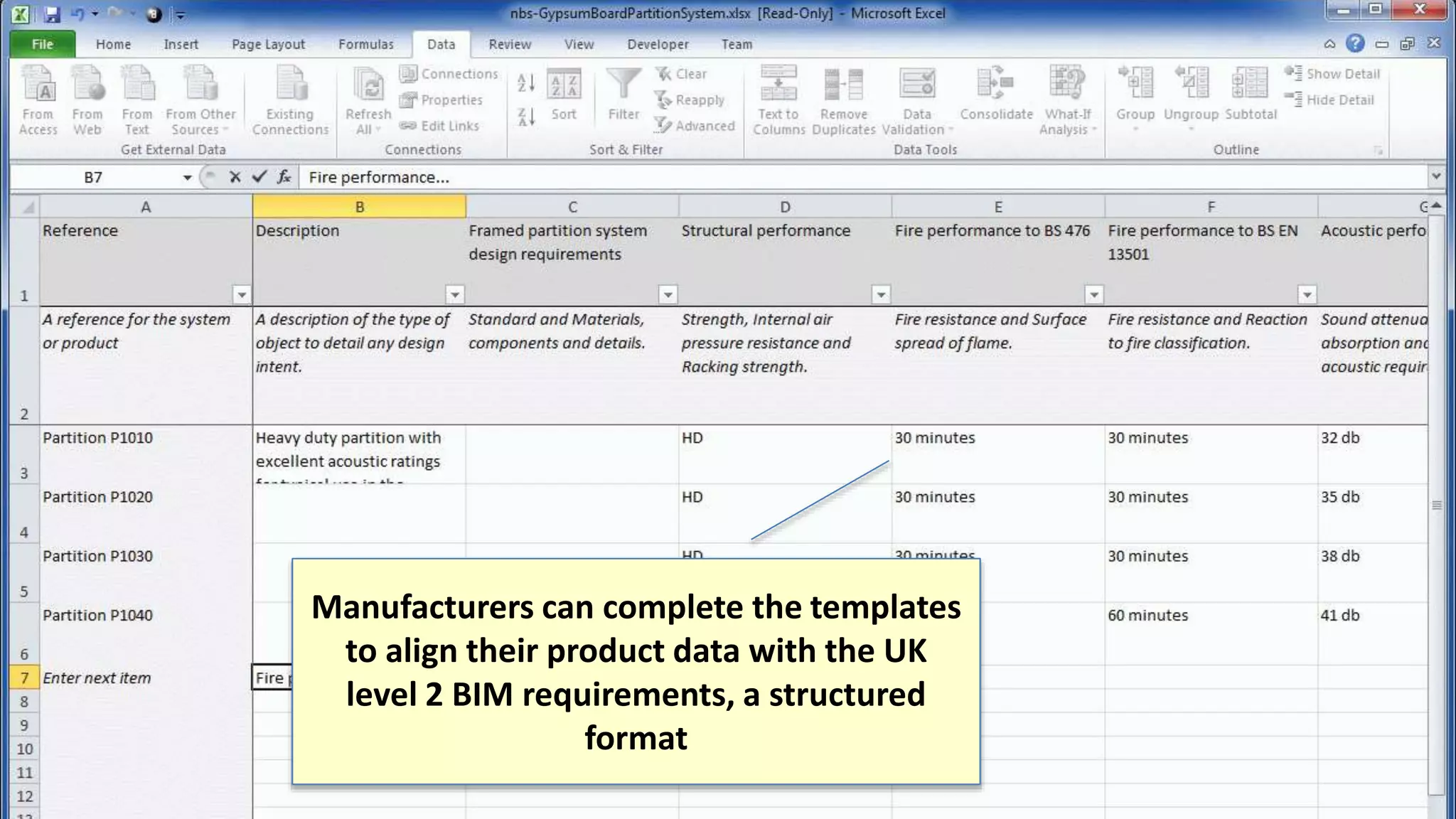Select row 7 header
1456x819 pixels.
[x=23, y=678]
